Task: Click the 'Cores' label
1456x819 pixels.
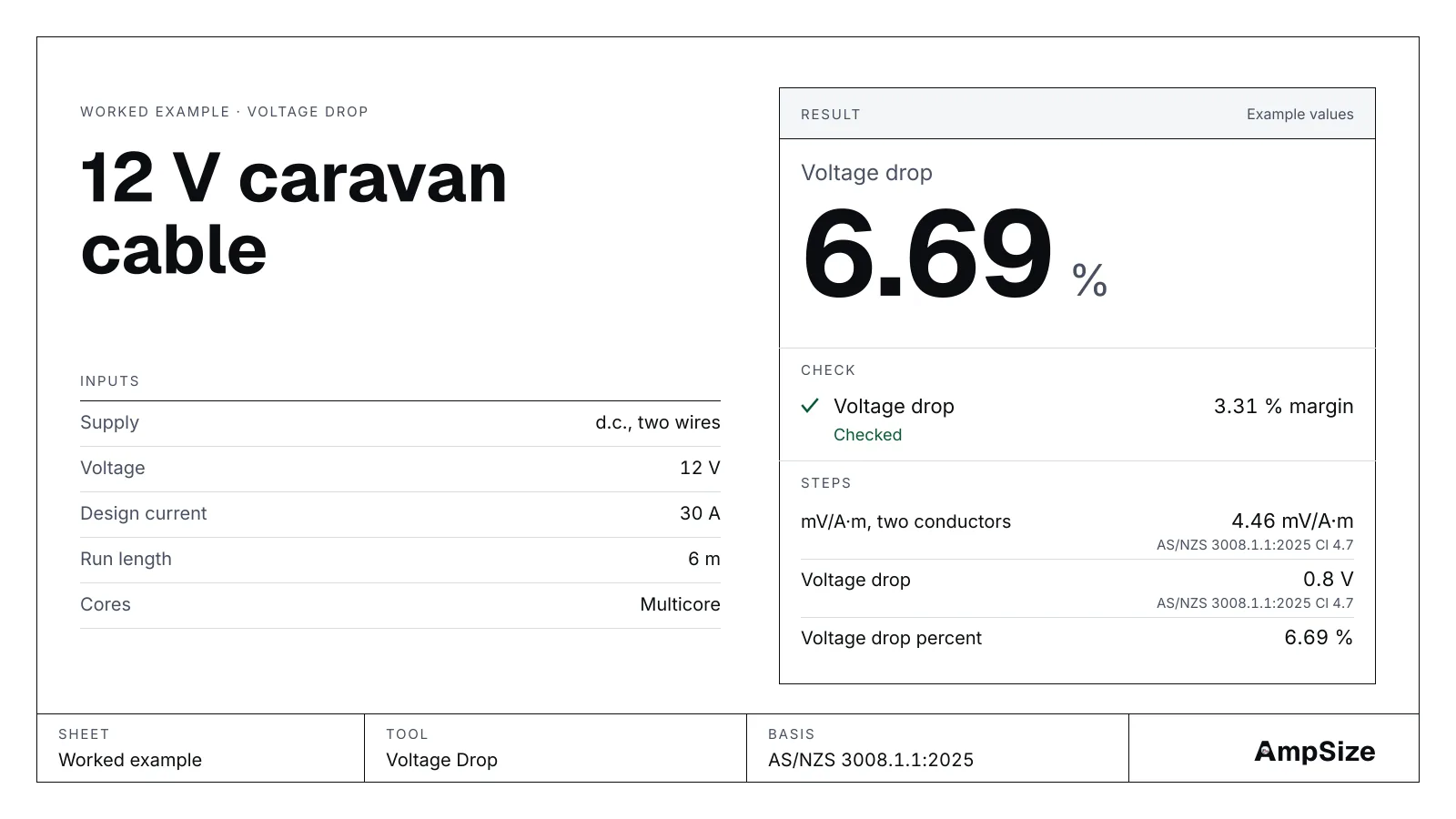Action: click(106, 604)
